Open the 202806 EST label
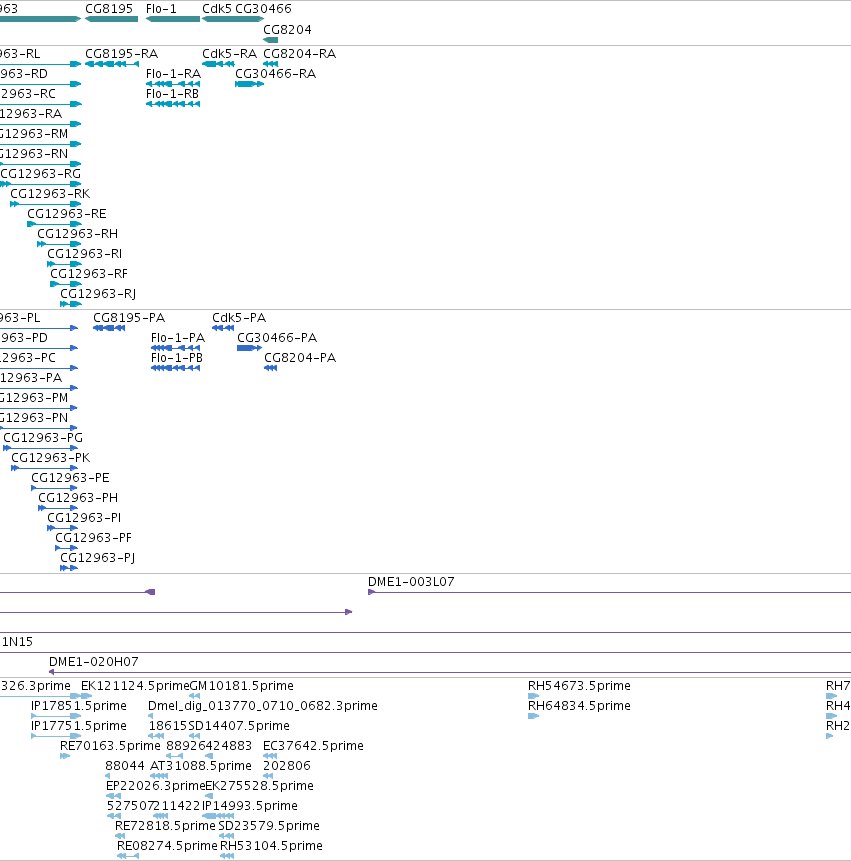Screen dimensions: 851x861 click(287, 766)
